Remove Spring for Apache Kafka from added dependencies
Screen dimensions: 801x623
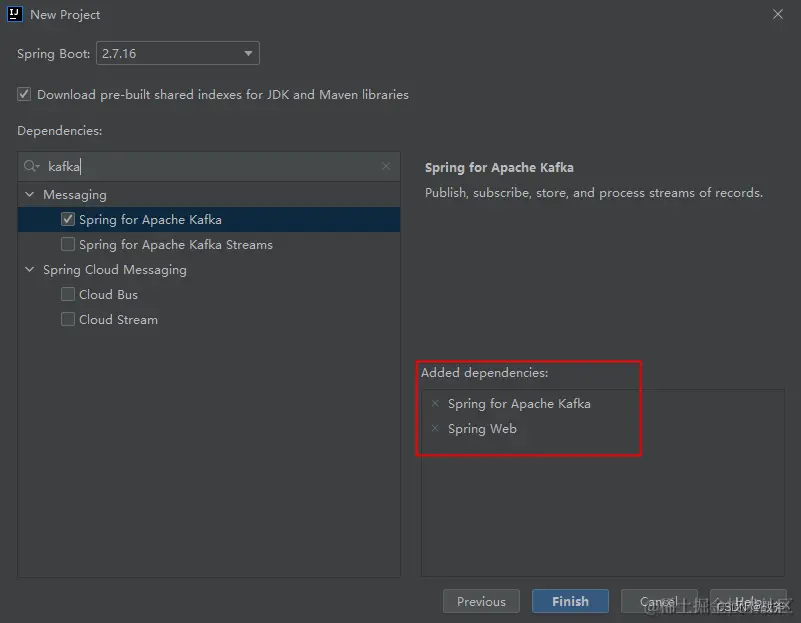pyautogui.click(x=435, y=403)
